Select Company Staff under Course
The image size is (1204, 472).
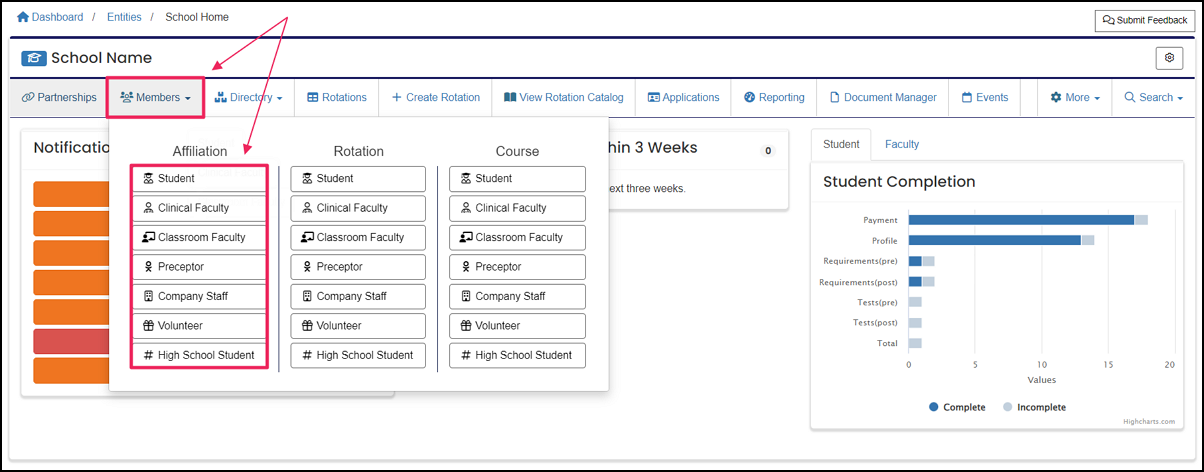coord(517,296)
